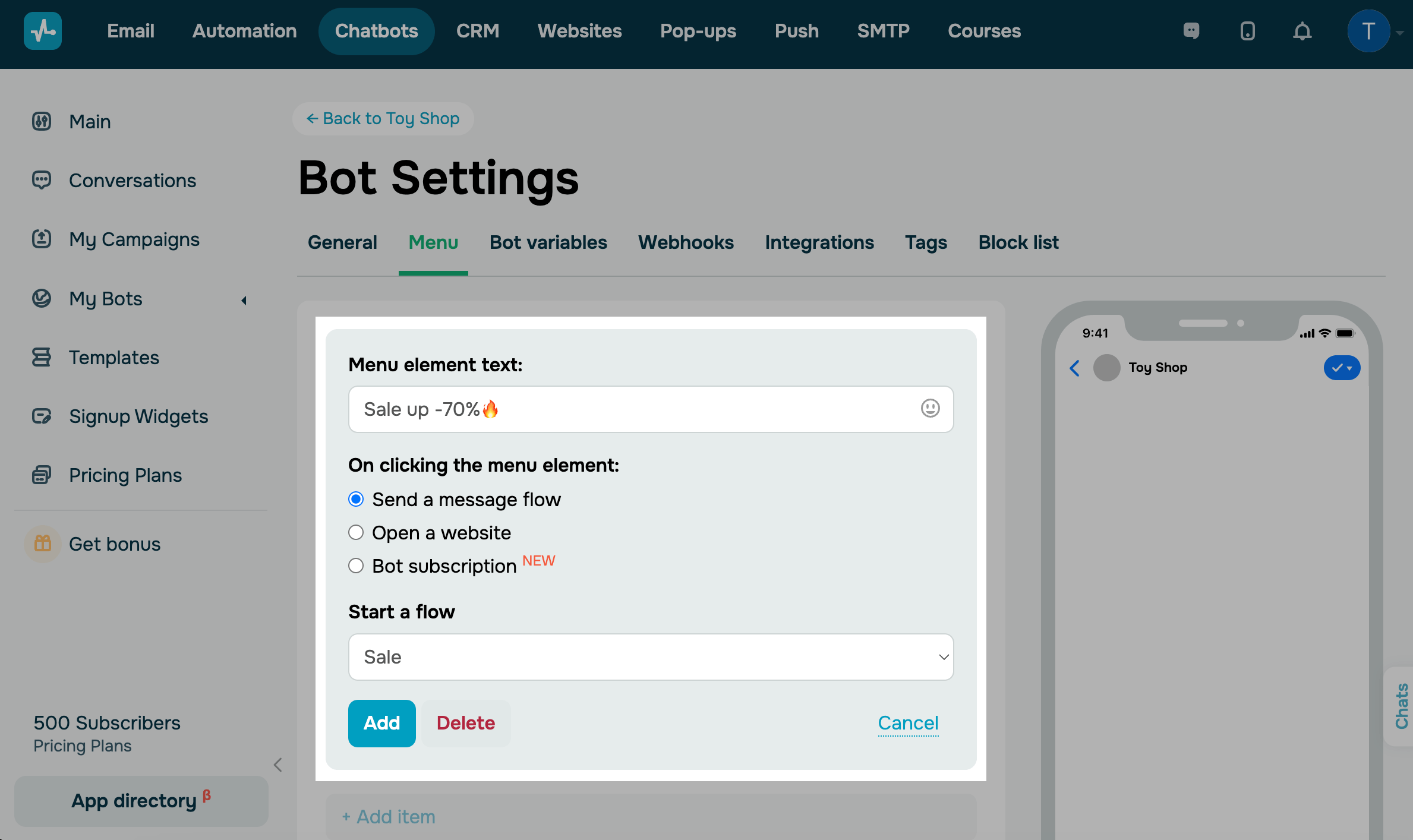Select Send a message flow option

tap(356, 499)
